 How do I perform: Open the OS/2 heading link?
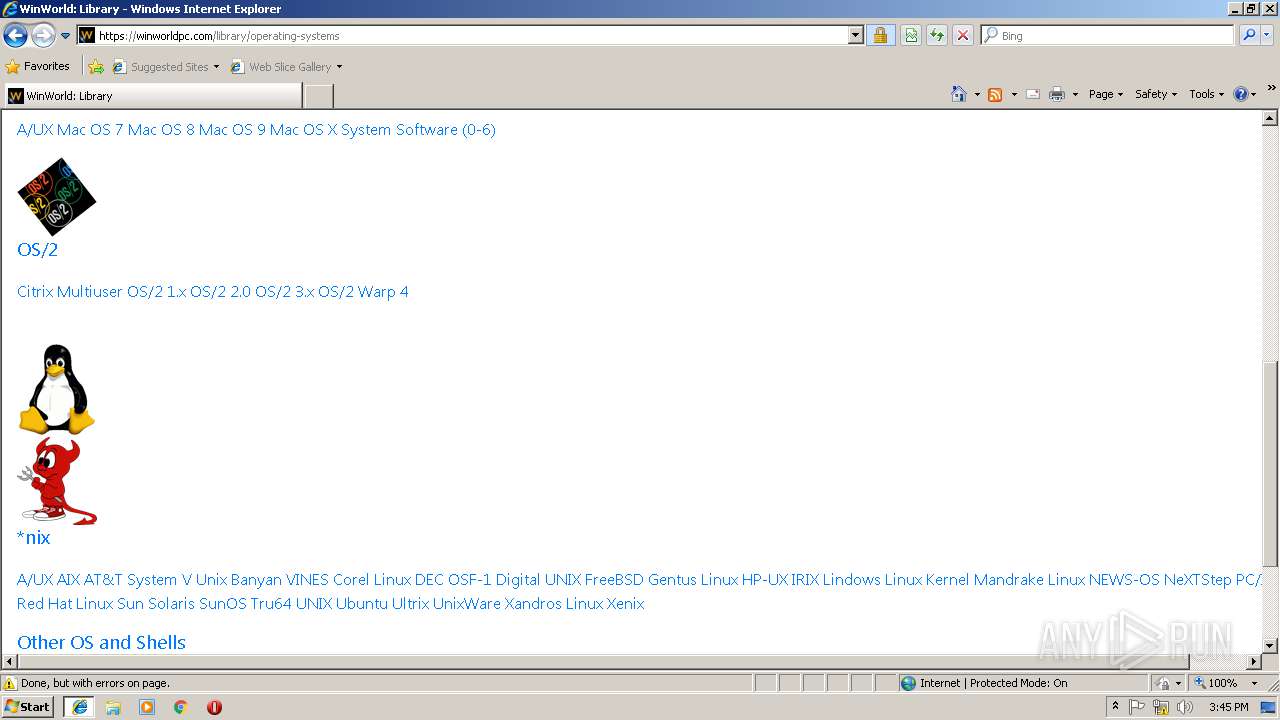[38, 249]
